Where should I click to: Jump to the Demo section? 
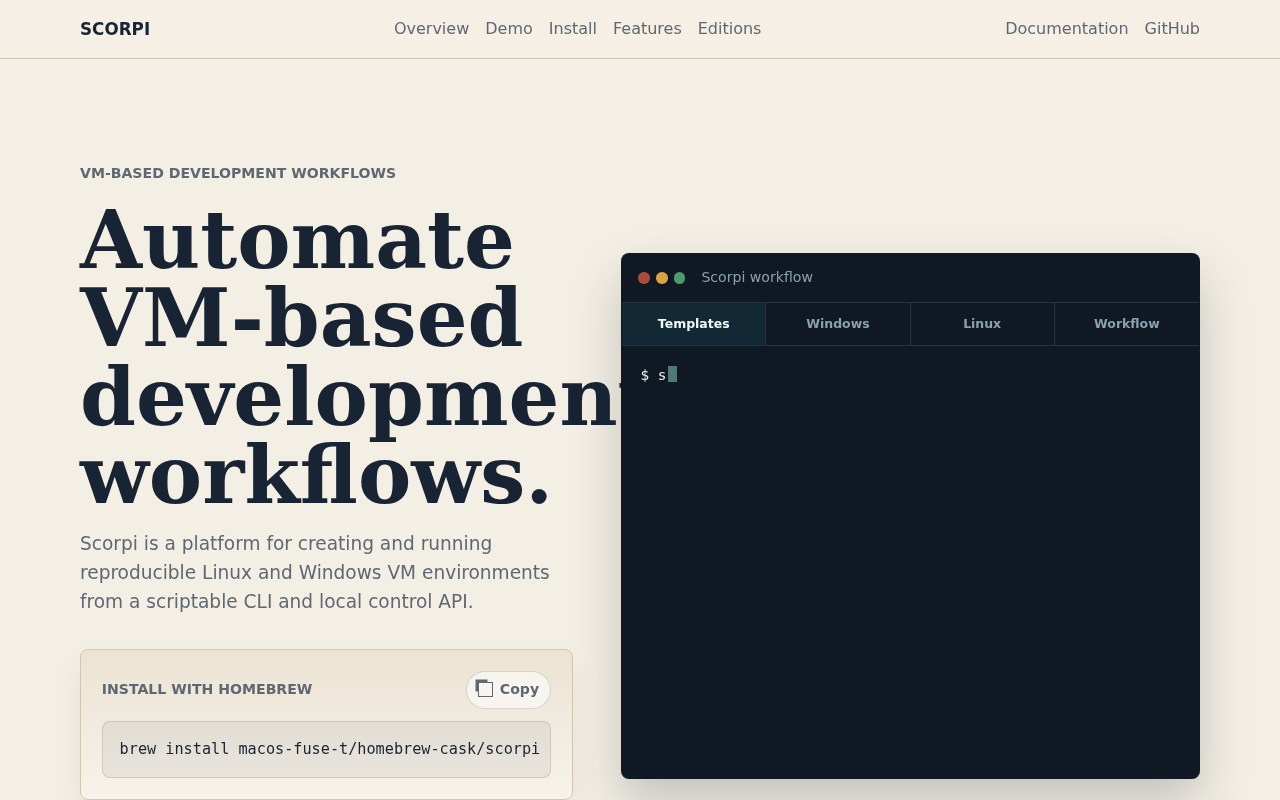[509, 29]
